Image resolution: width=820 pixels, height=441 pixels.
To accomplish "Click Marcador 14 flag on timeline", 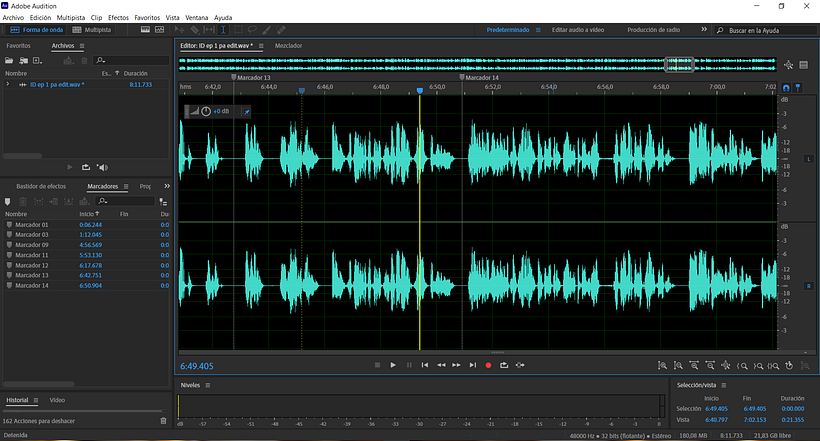I will (x=462, y=77).
